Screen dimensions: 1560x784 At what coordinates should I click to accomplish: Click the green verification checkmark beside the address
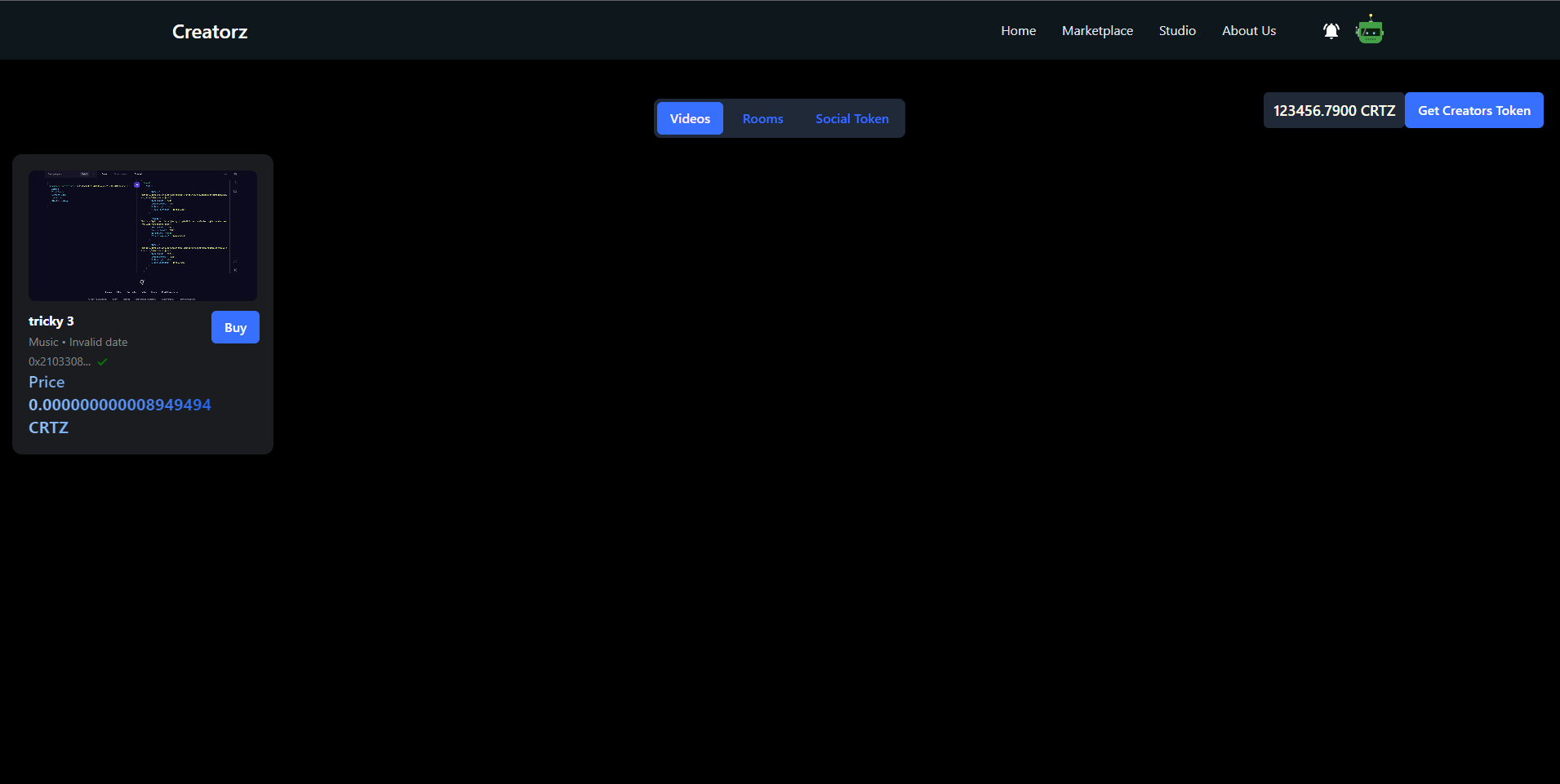(101, 361)
